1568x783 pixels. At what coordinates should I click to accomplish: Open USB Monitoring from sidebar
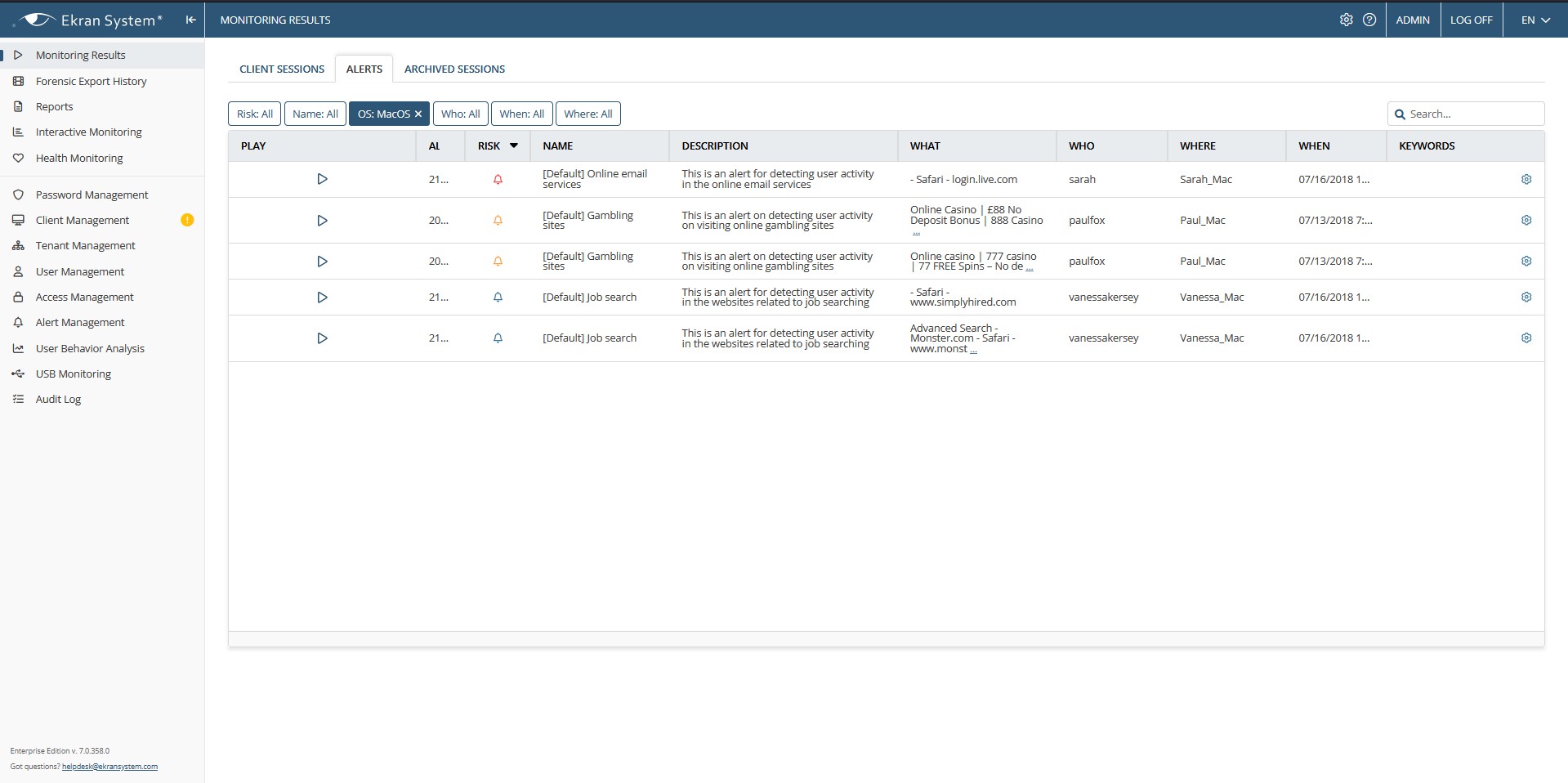tap(73, 374)
